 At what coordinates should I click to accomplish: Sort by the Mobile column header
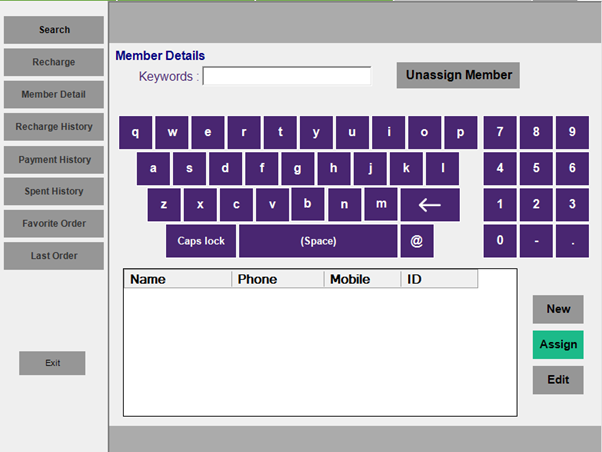tap(362, 279)
